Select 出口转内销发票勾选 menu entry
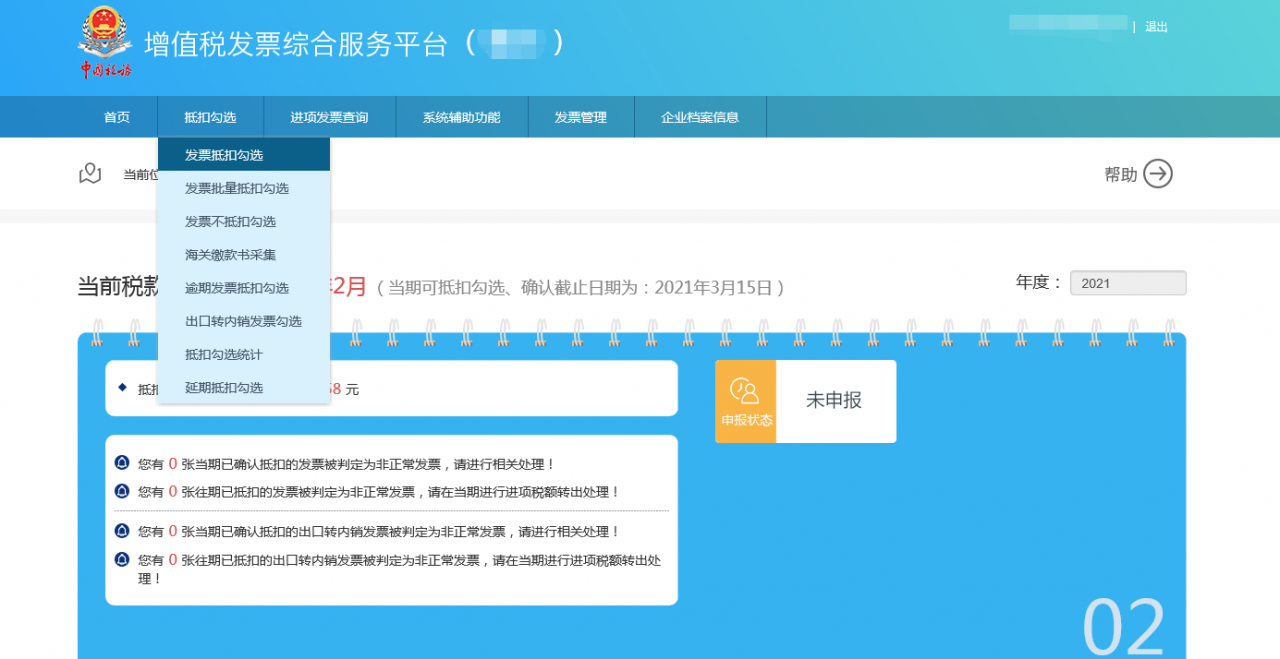The image size is (1280, 659). click(x=240, y=321)
